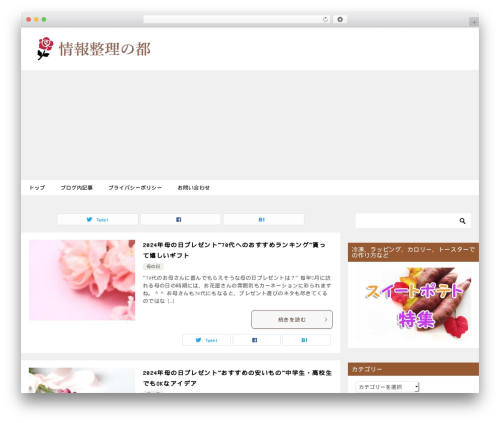Click the browser download icon
Viewport: 500px width, 423px height.
[340, 19]
